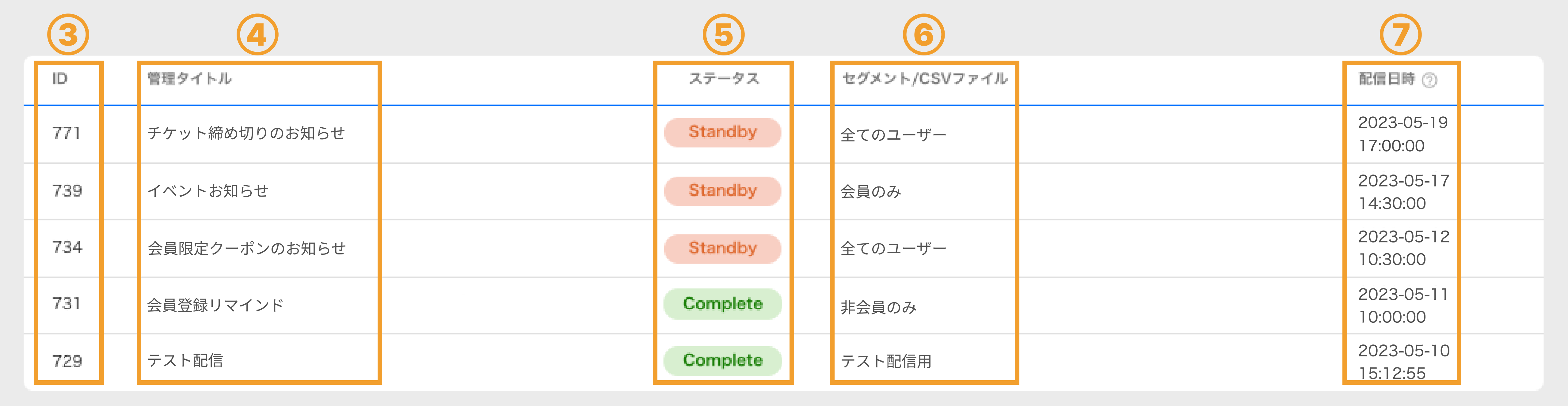Click the Standby badge for ID 734
This screenshot has height=406, width=1568.
coord(722,249)
